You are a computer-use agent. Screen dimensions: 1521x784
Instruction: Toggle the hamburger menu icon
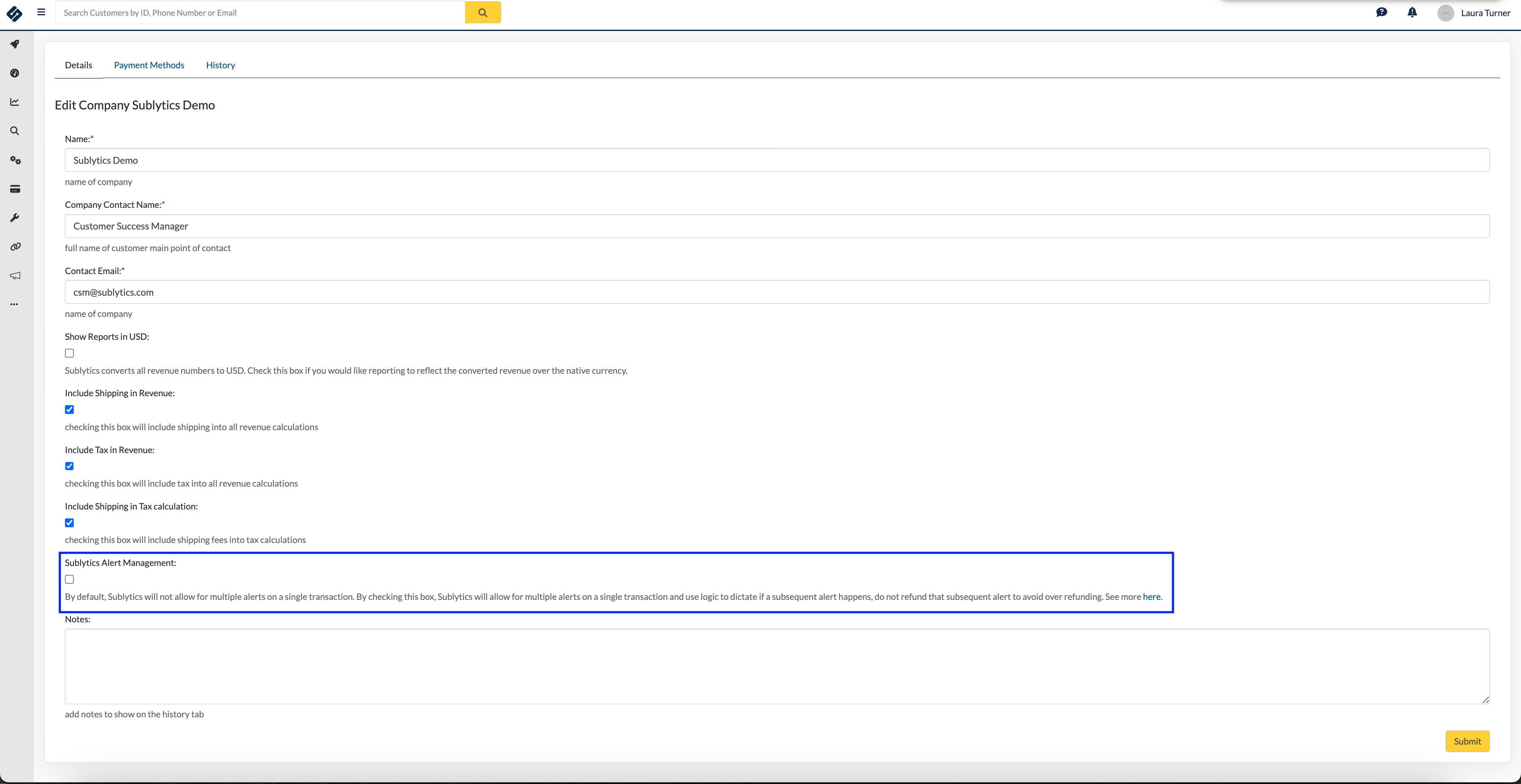click(x=41, y=12)
